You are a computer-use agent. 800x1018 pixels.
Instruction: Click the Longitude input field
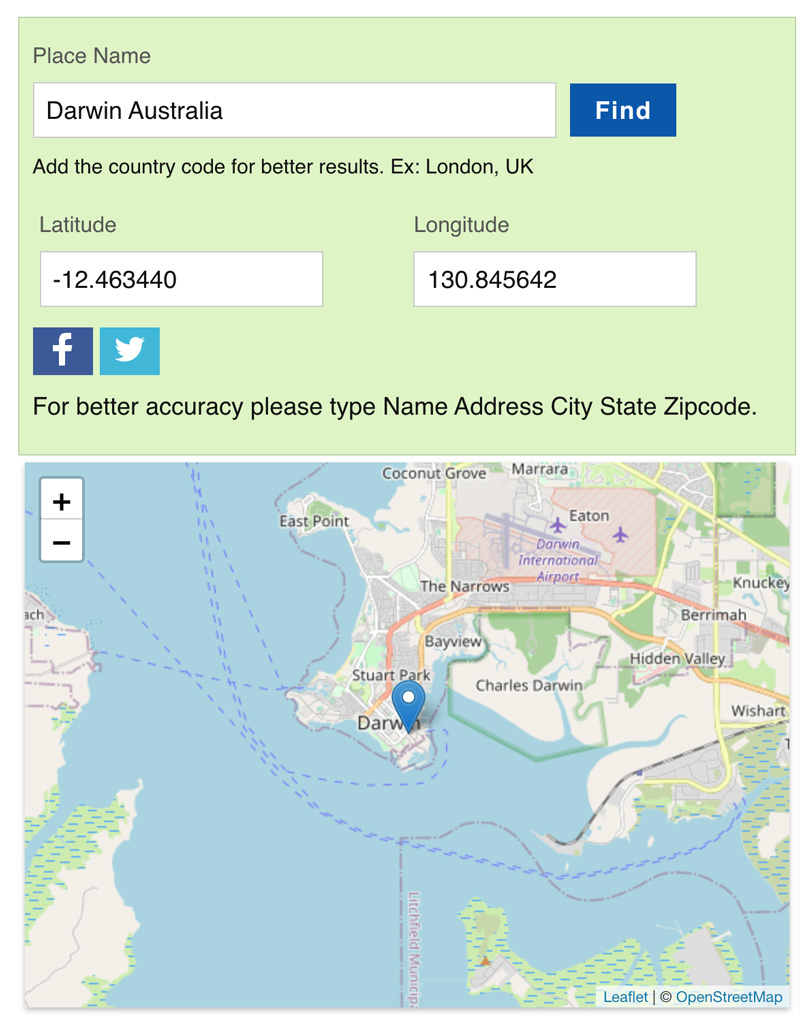555,279
